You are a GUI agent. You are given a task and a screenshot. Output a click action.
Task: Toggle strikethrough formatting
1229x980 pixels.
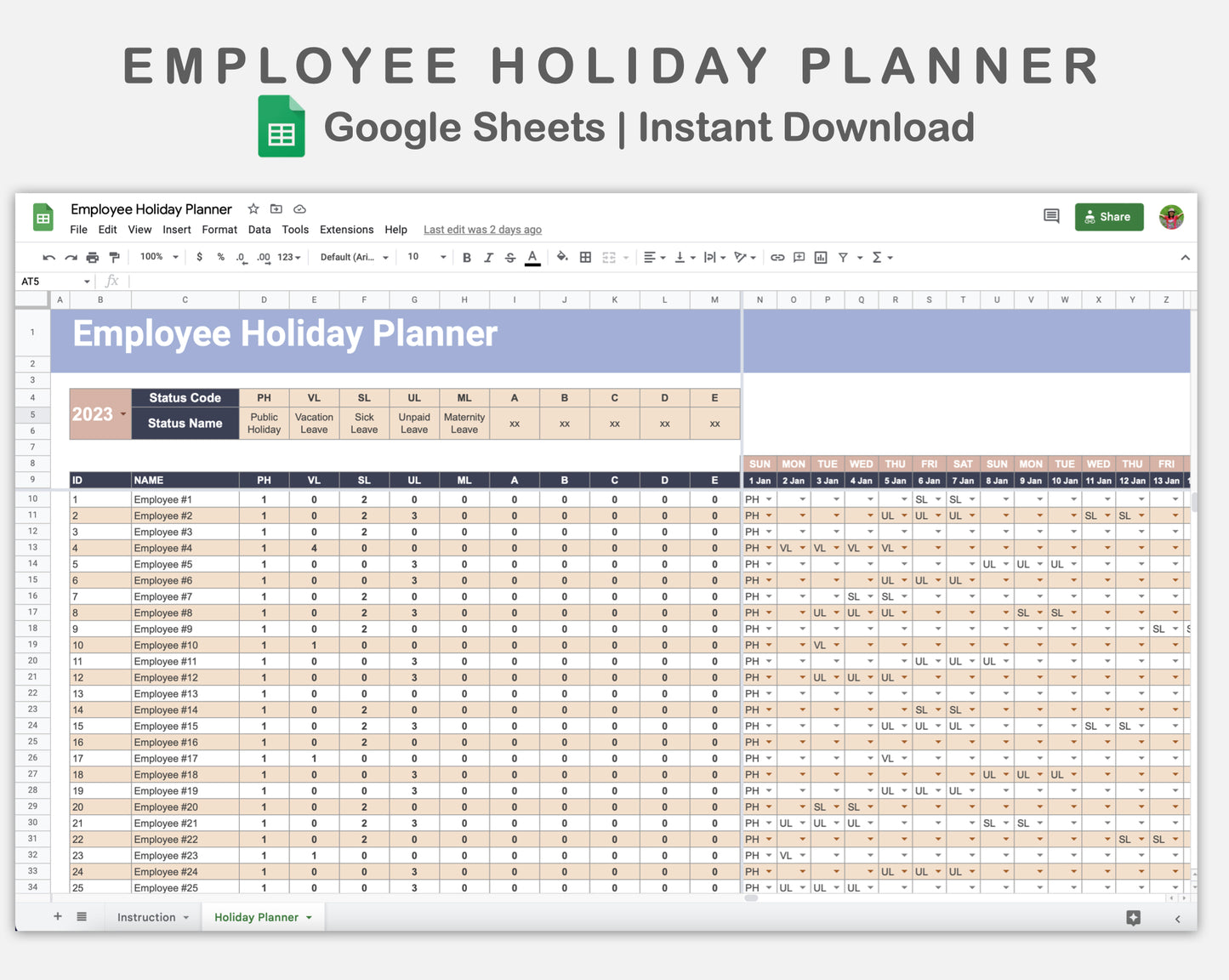click(x=509, y=257)
